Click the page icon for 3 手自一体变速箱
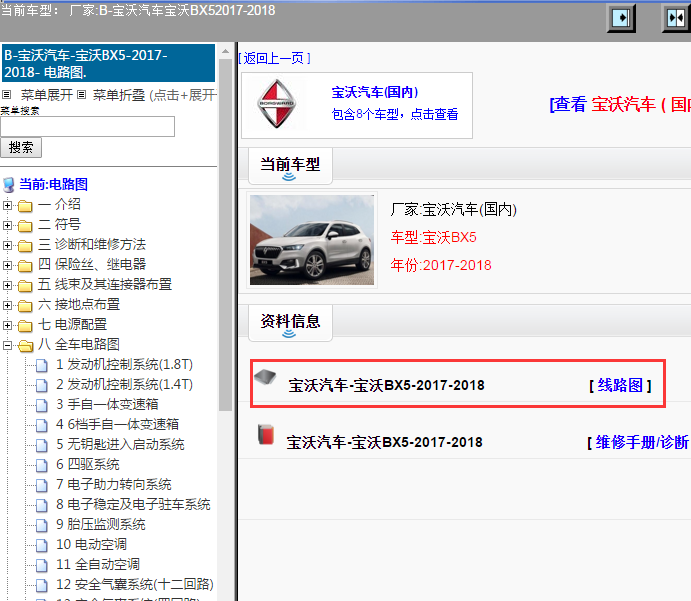The width and height of the screenshot is (691, 601). click(x=42, y=405)
